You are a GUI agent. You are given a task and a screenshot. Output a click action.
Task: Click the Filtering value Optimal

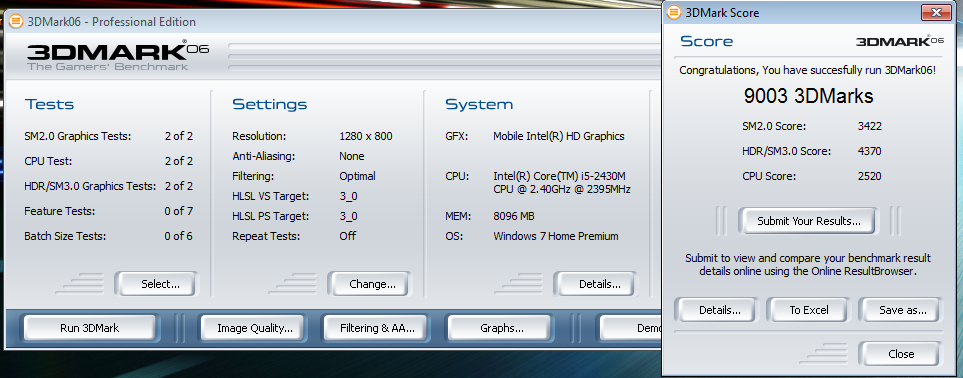click(357, 176)
